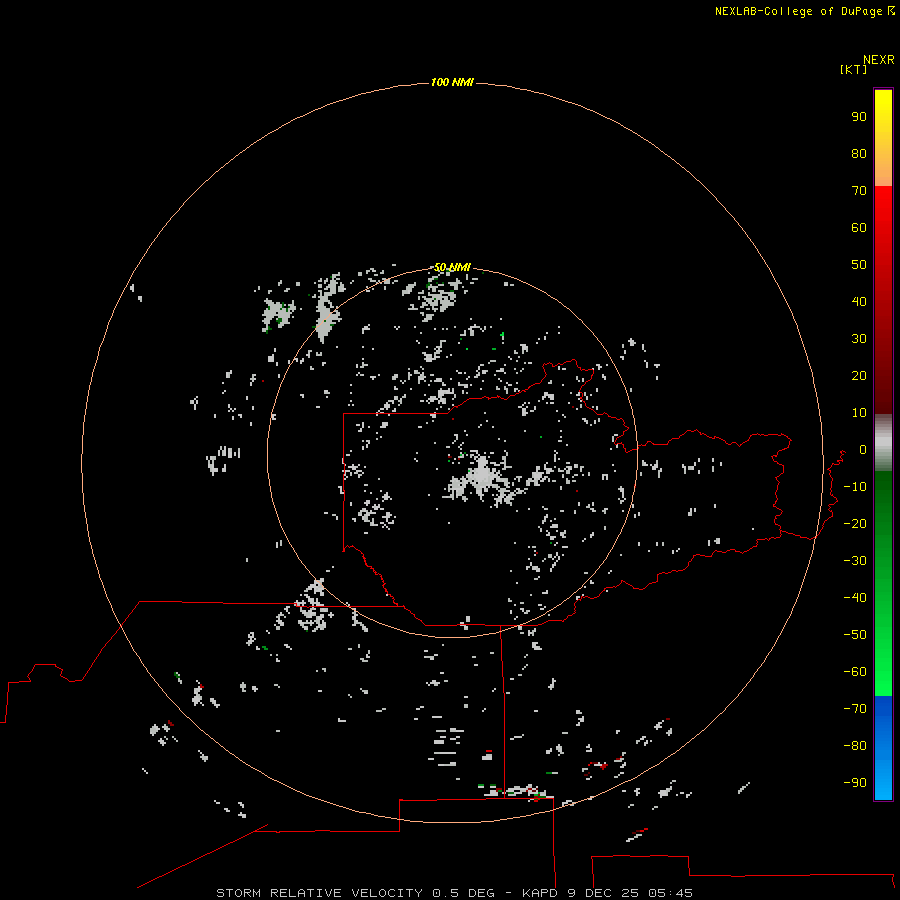Click the 05:45 timestamp in the caption
This screenshot has width=900, height=900.
click(x=670, y=893)
